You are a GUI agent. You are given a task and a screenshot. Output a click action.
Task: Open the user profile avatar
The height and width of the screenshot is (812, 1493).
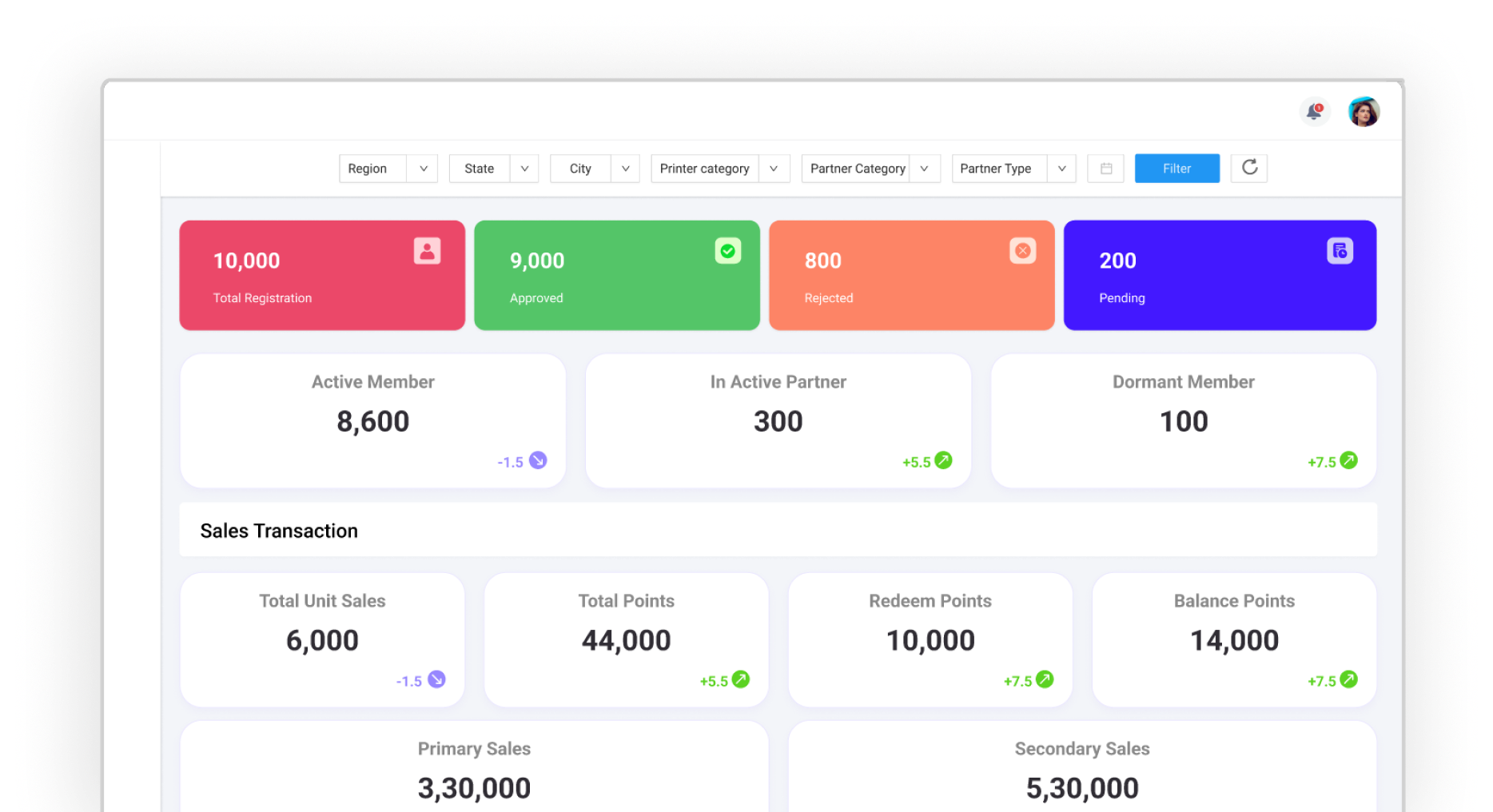point(1364,112)
